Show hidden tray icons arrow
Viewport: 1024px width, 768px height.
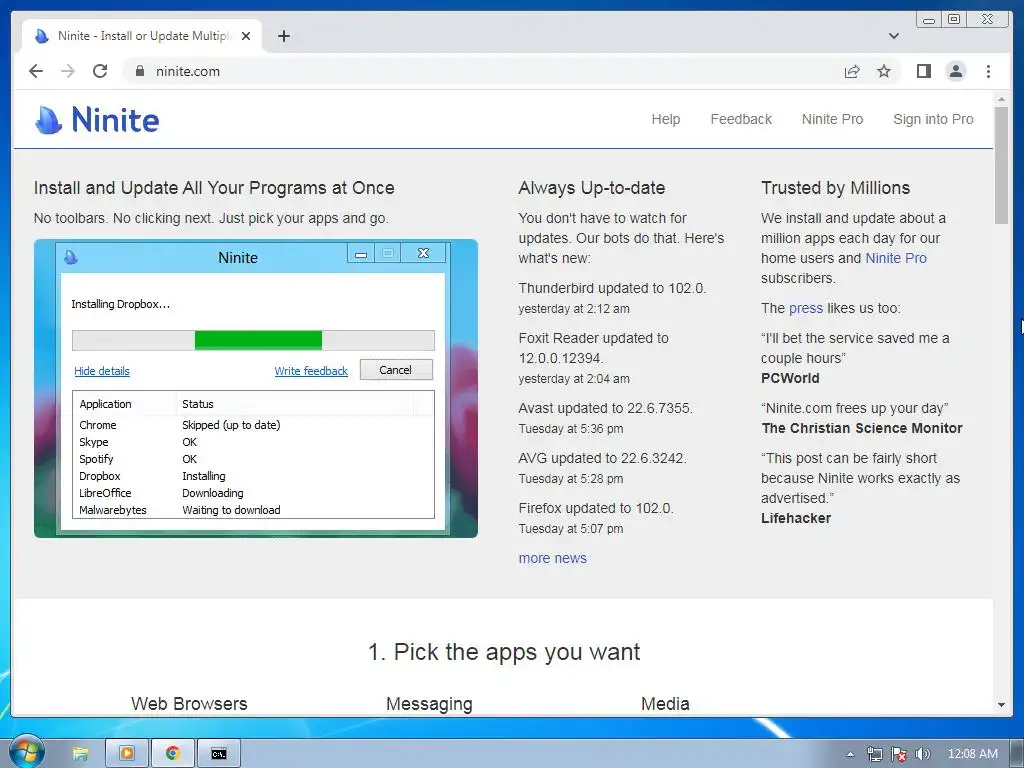click(850, 754)
